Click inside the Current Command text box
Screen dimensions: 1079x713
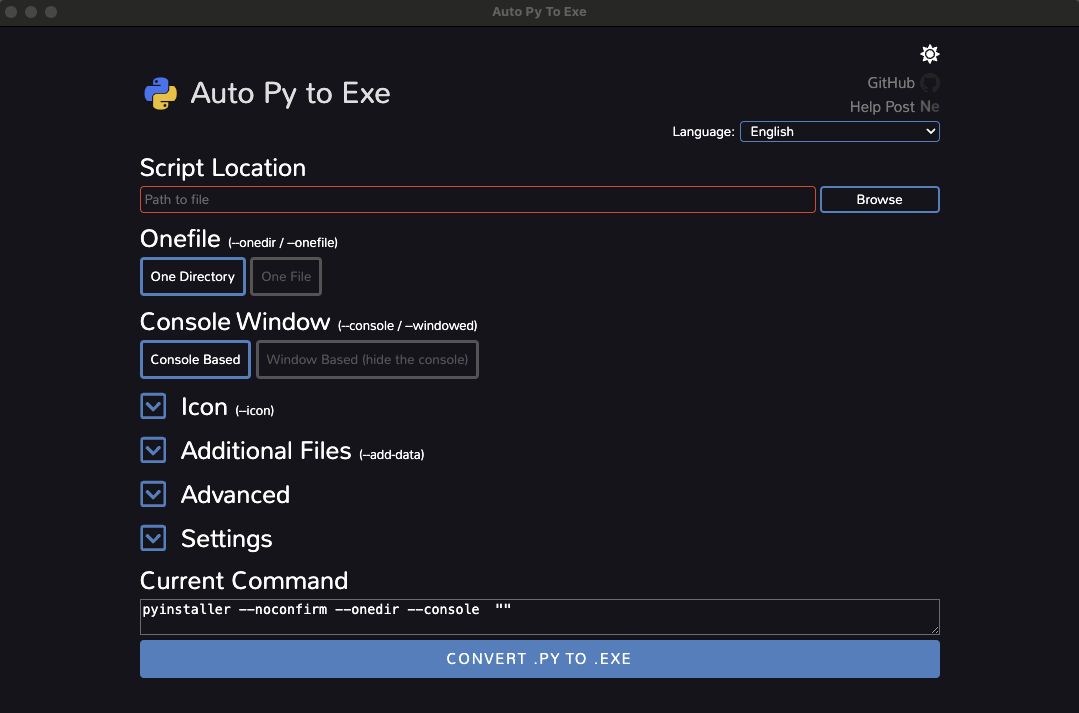539,617
